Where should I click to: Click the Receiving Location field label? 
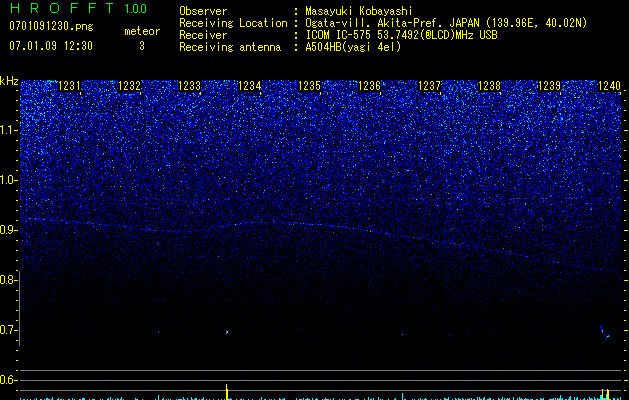click(x=233, y=23)
